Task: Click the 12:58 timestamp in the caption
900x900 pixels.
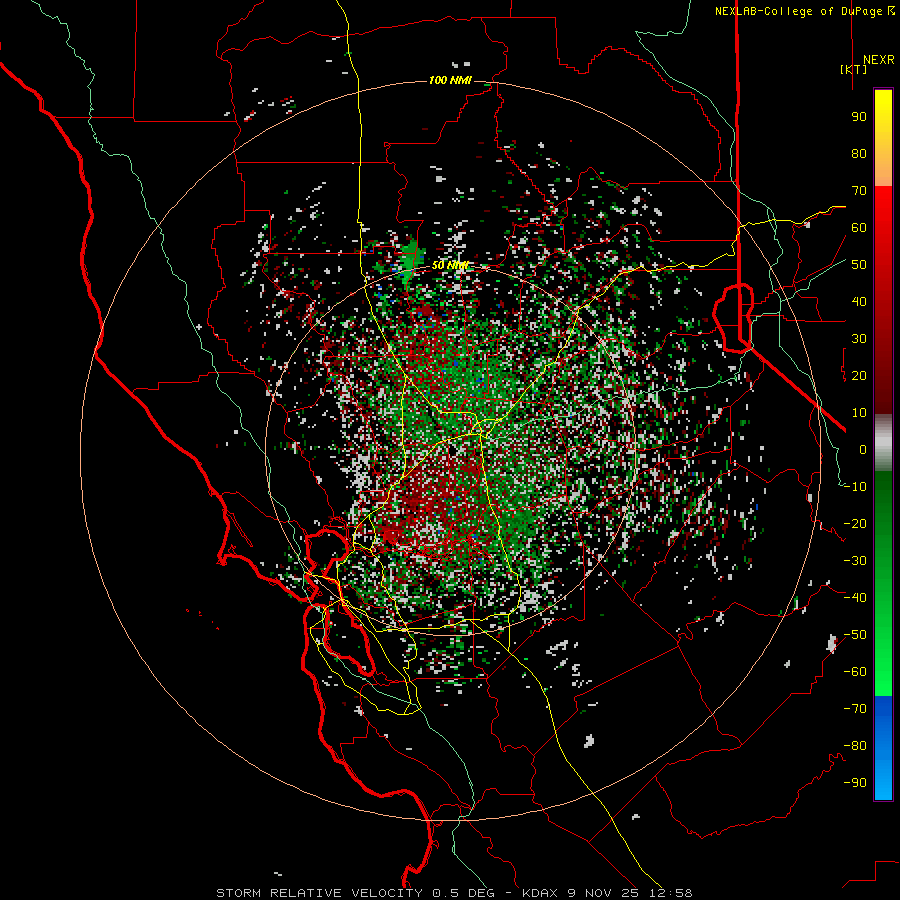Action: [x=670, y=893]
